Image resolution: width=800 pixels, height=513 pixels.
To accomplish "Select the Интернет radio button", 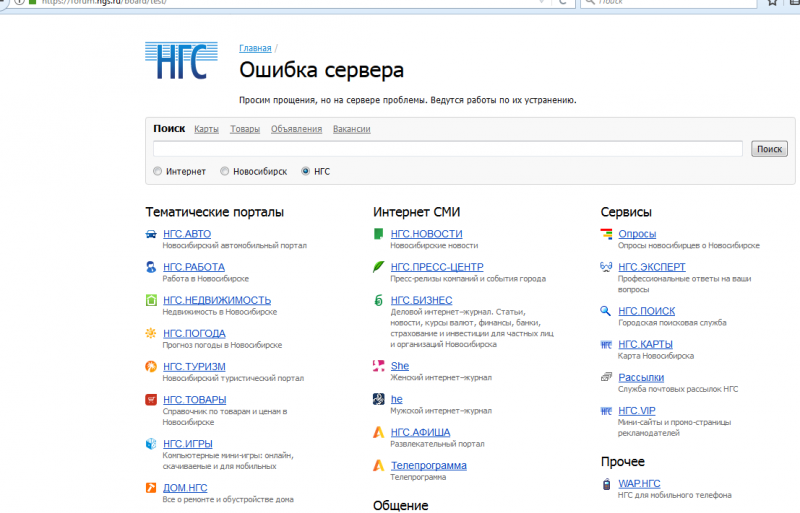I will 158,171.
